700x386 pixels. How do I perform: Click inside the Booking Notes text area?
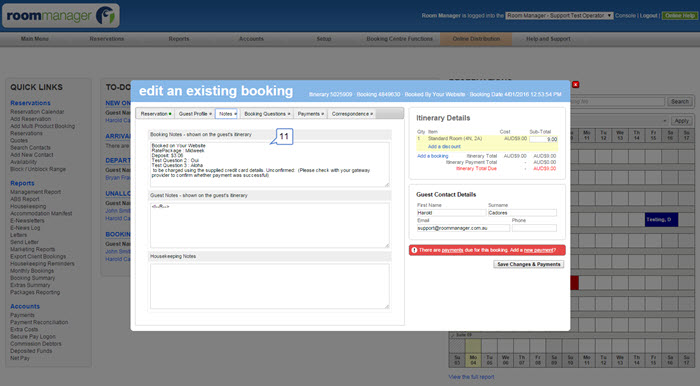click(270, 164)
